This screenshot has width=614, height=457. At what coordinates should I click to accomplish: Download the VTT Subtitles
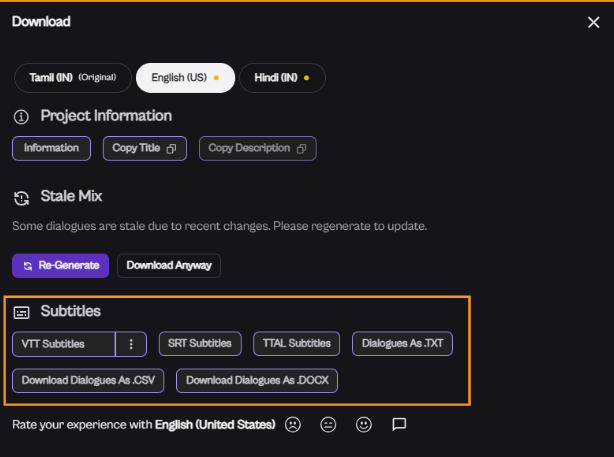coord(64,344)
